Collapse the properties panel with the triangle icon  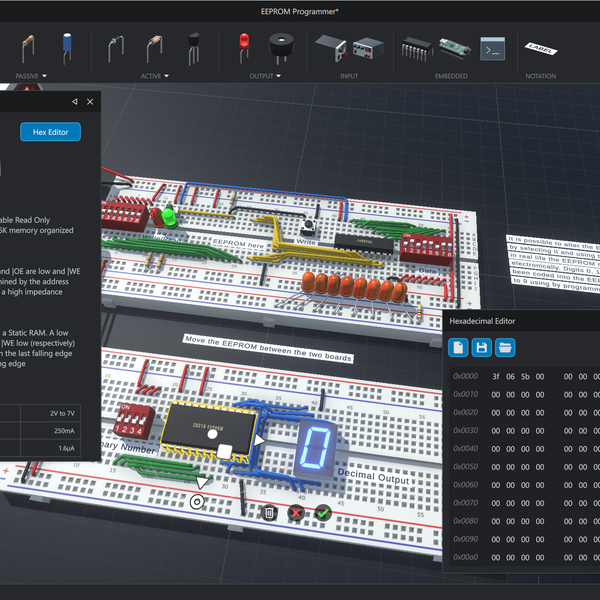(x=75, y=101)
